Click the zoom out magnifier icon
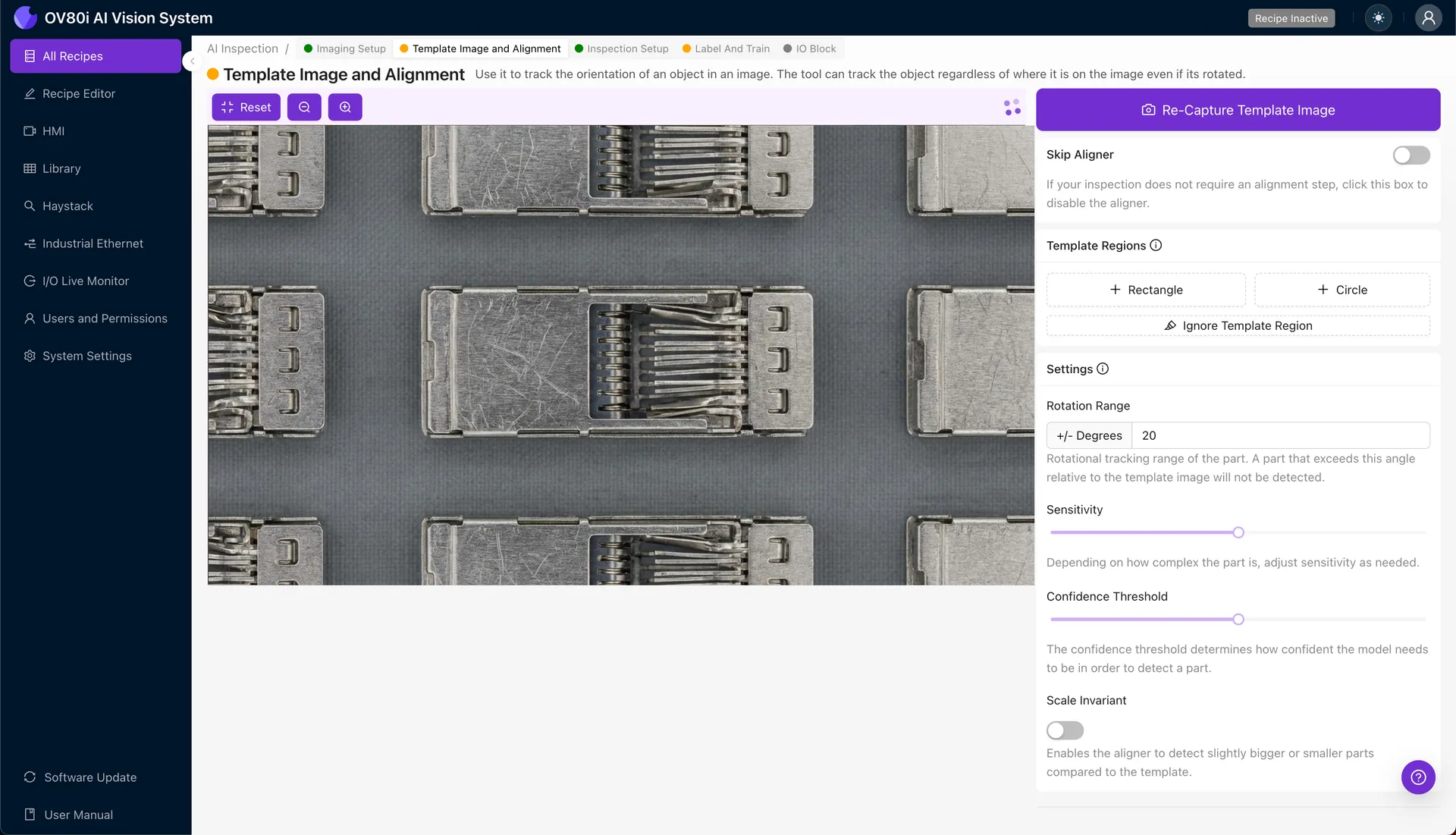The image size is (1456, 835). pos(304,108)
